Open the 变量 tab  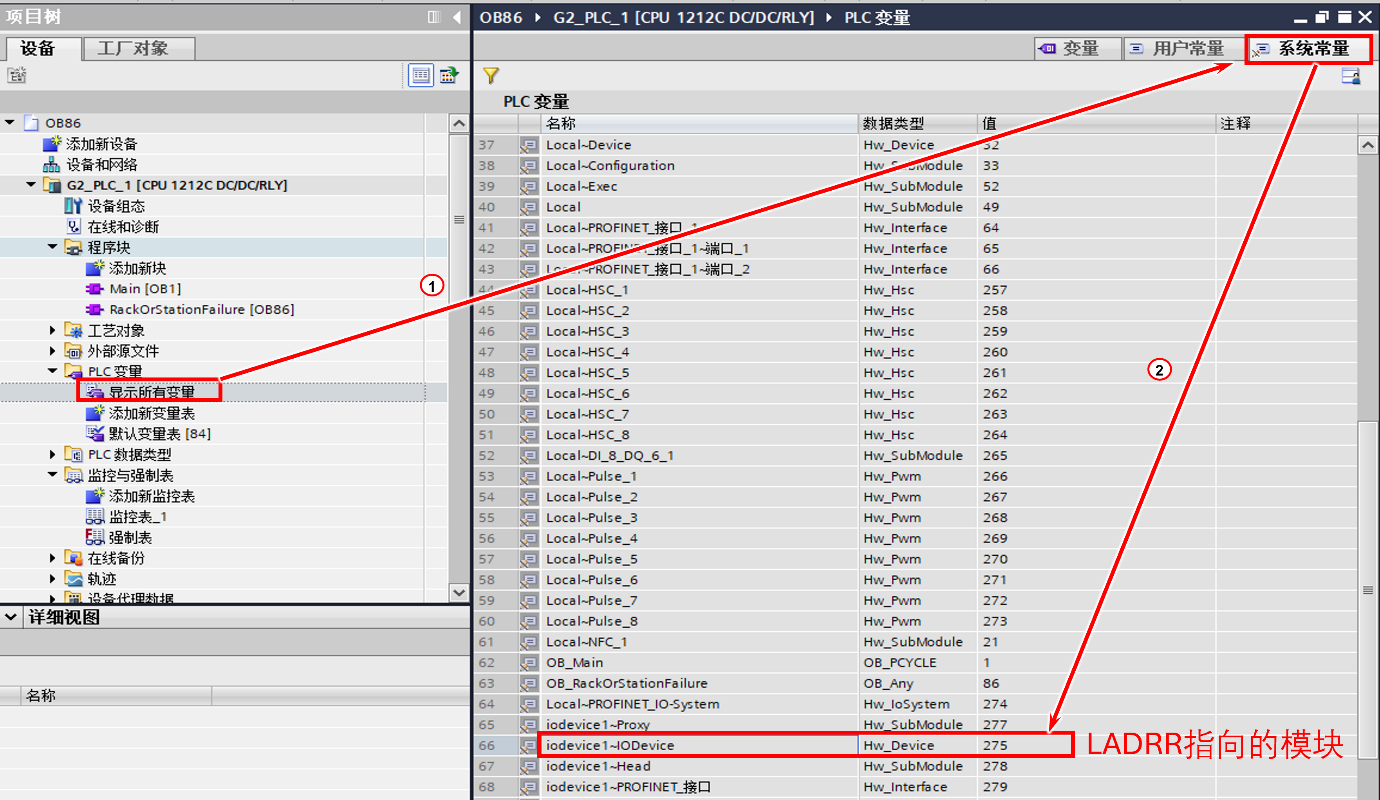click(1069, 48)
